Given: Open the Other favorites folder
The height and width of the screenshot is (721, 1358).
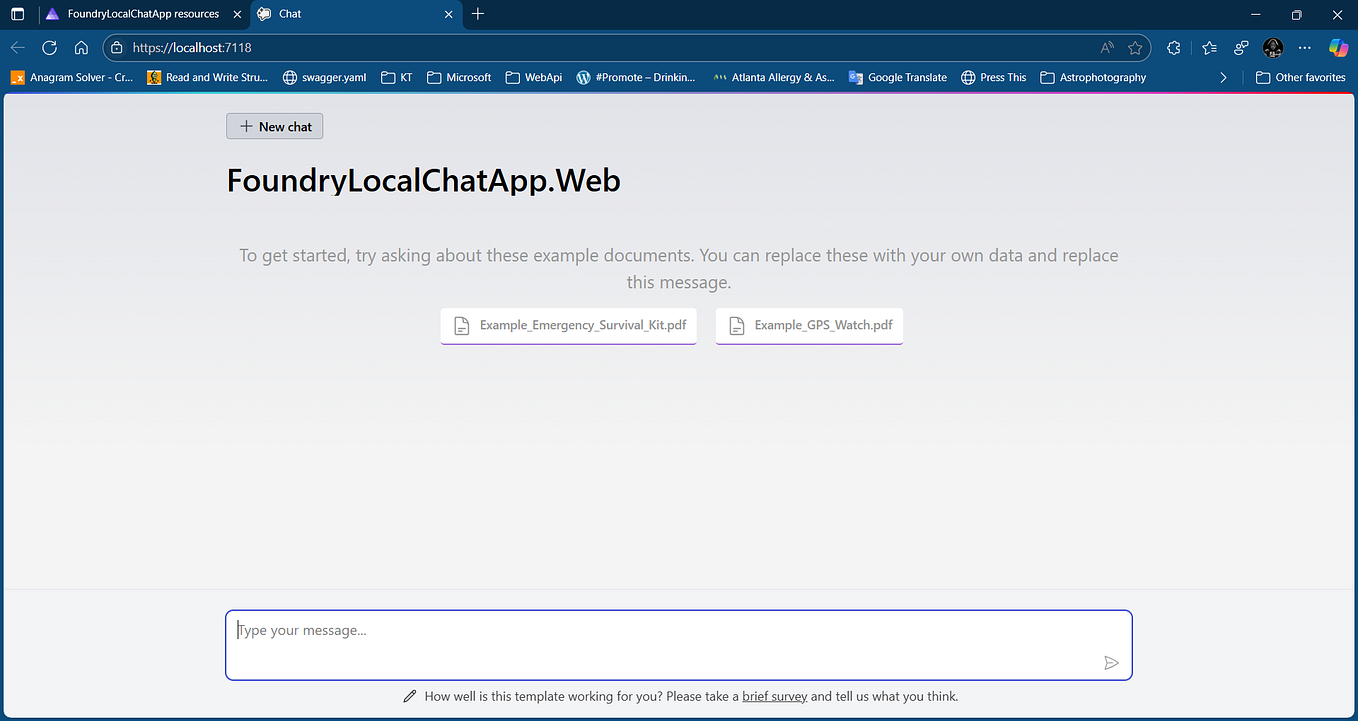Looking at the screenshot, I should point(1300,77).
